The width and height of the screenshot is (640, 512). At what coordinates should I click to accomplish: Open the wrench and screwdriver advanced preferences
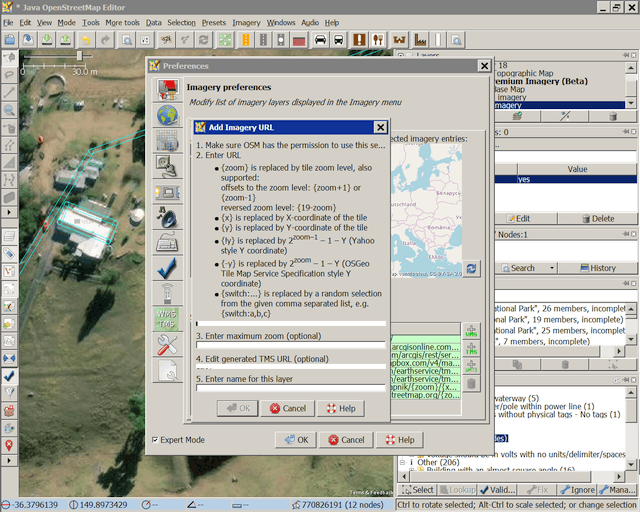[167, 345]
